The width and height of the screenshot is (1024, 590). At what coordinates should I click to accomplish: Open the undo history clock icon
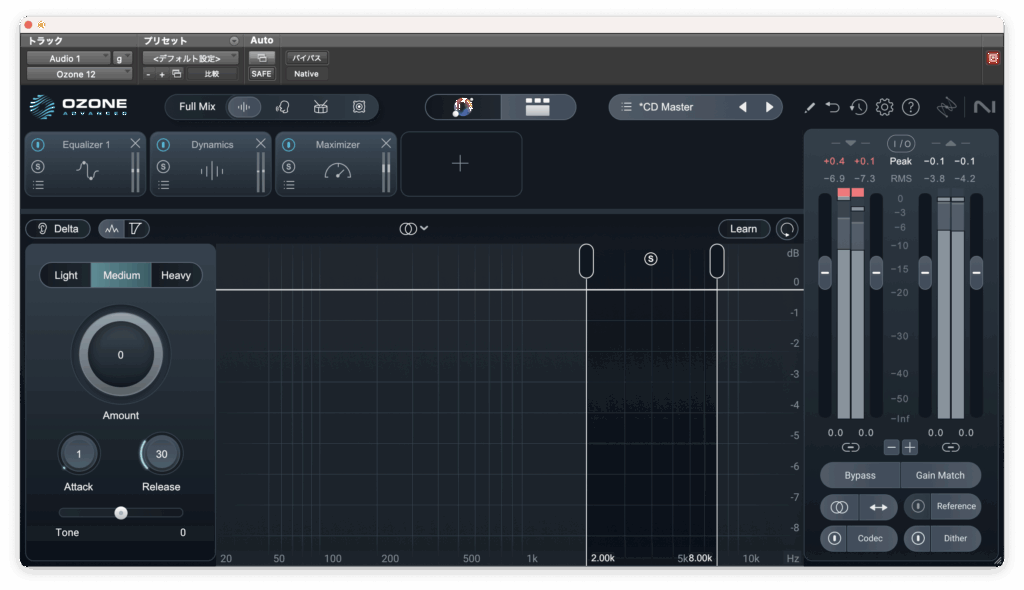[x=858, y=107]
